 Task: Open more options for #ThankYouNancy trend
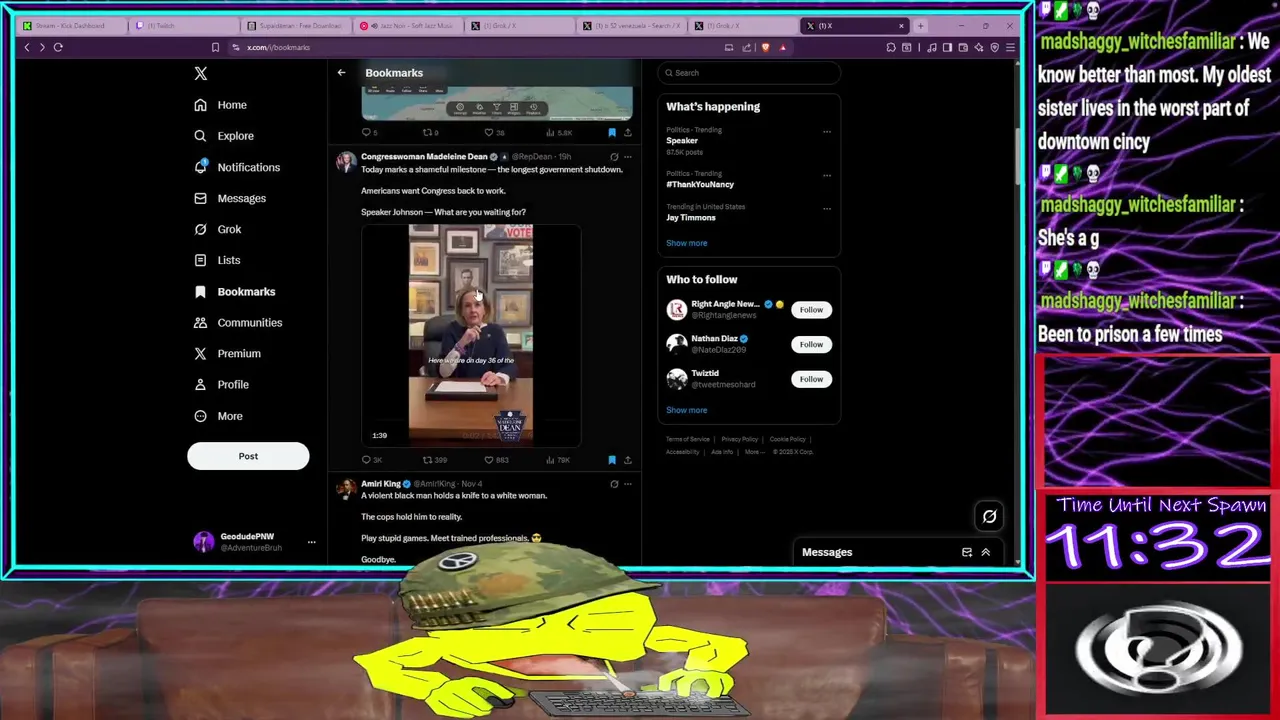click(826, 175)
